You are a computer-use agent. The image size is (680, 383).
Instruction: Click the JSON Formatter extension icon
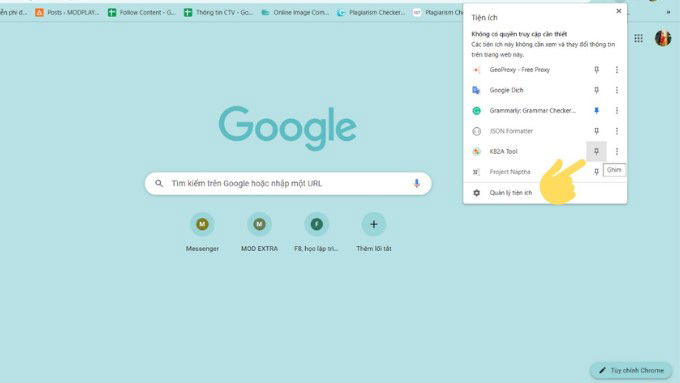(x=477, y=131)
